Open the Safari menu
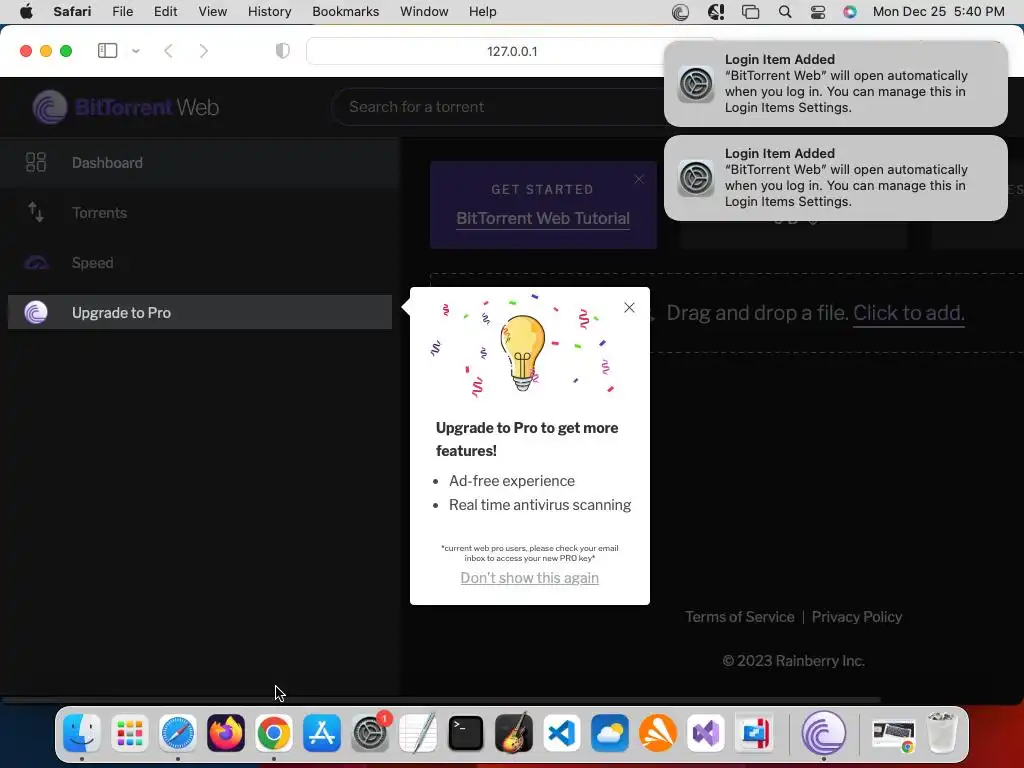 click(x=72, y=12)
